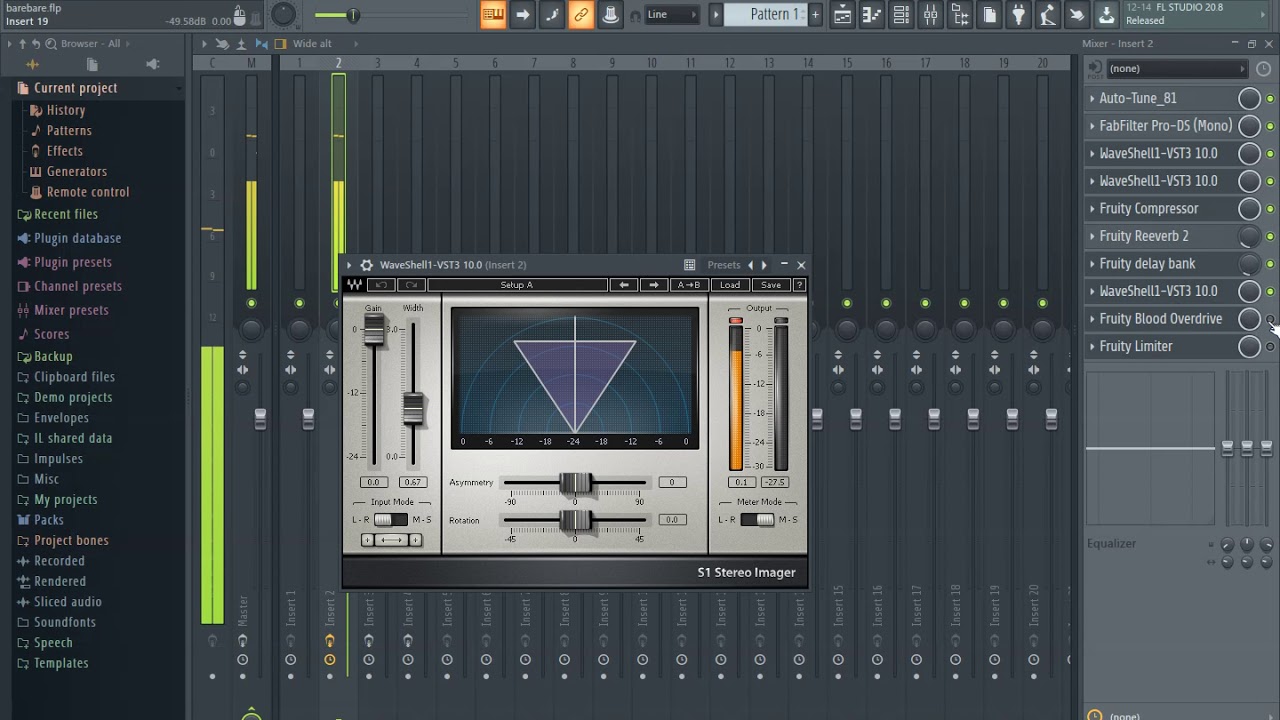Image resolution: width=1280 pixels, height=720 pixels.
Task: Open the Piano roll view icon
Action: [x=872, y=14]
